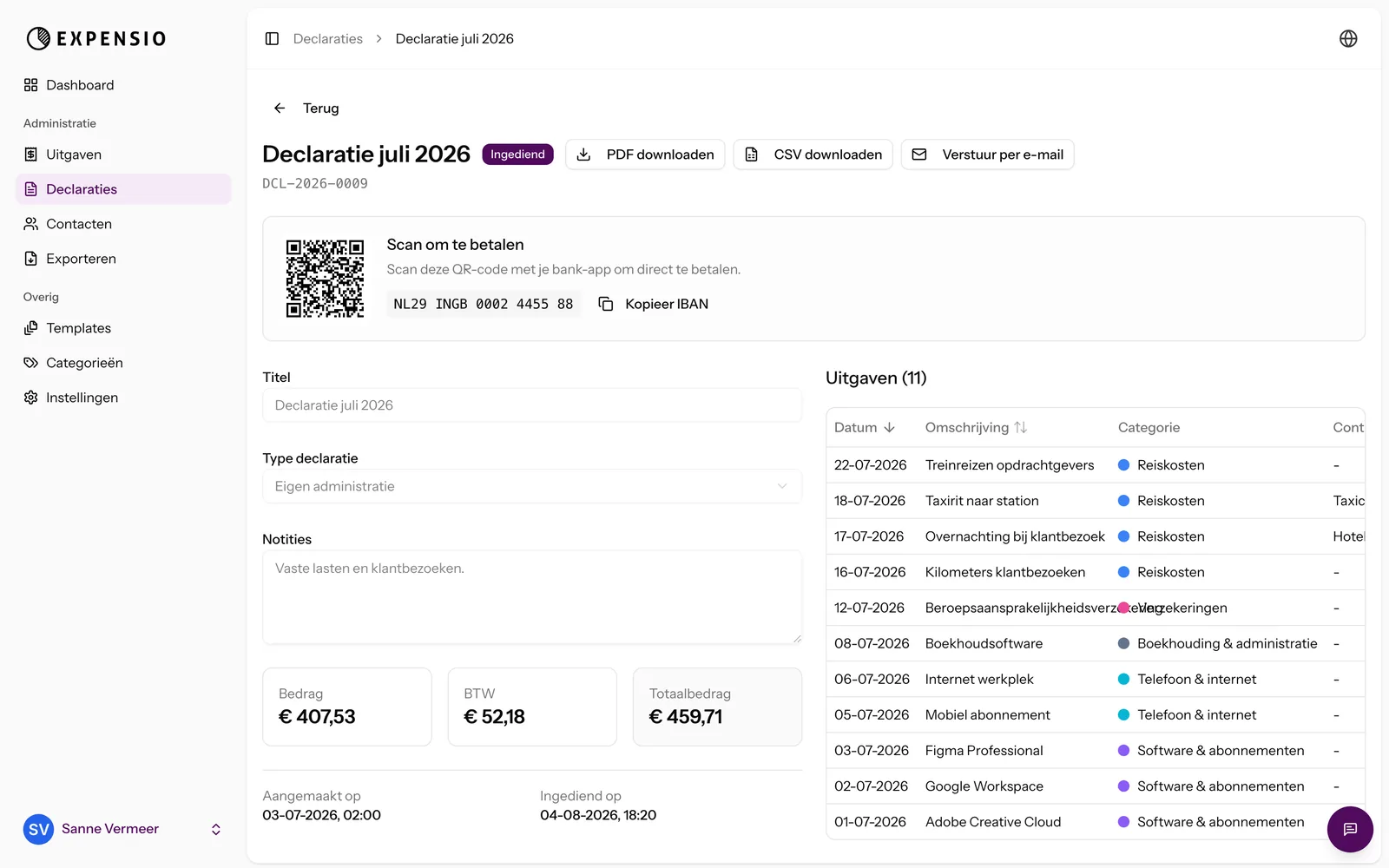This screenshot has width=1389, height=868.
Task: Click the gray dot for Boekhoudsoftware
Action: (1123, 643)
